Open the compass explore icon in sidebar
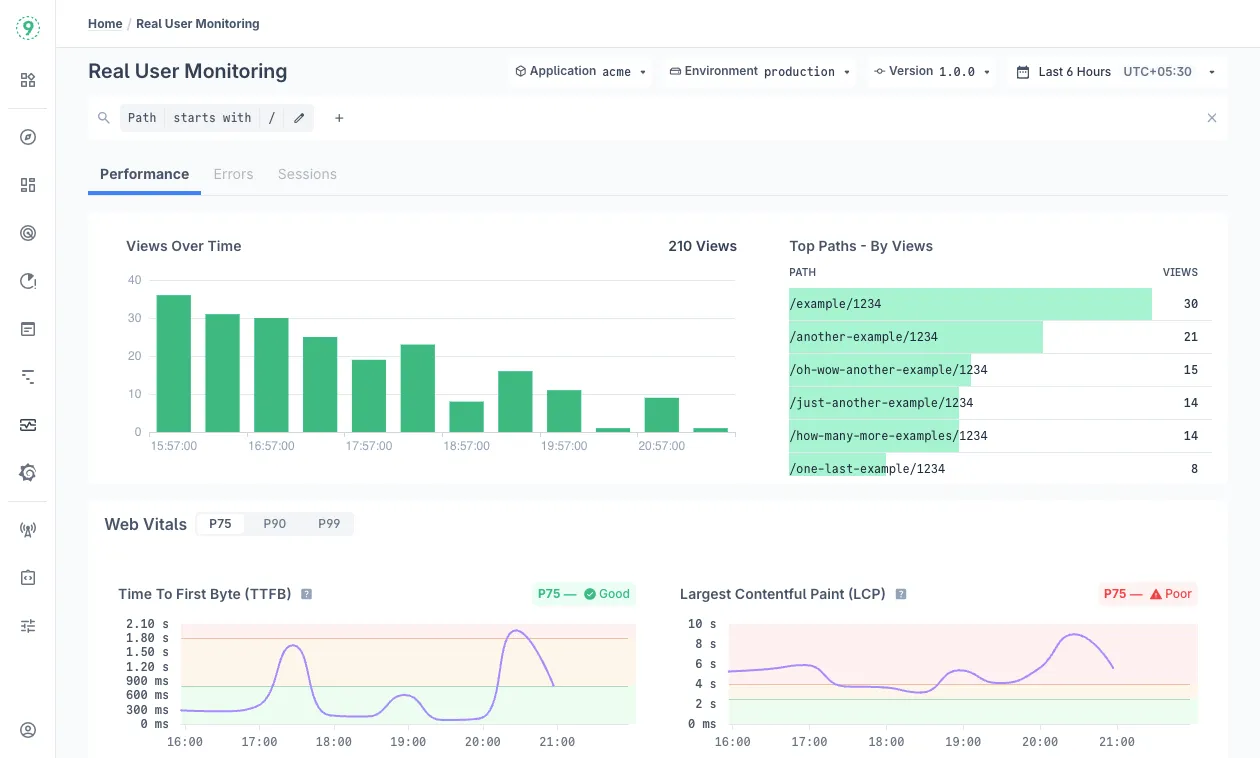This screenshot has height=758, width=1260. point(28,137)
